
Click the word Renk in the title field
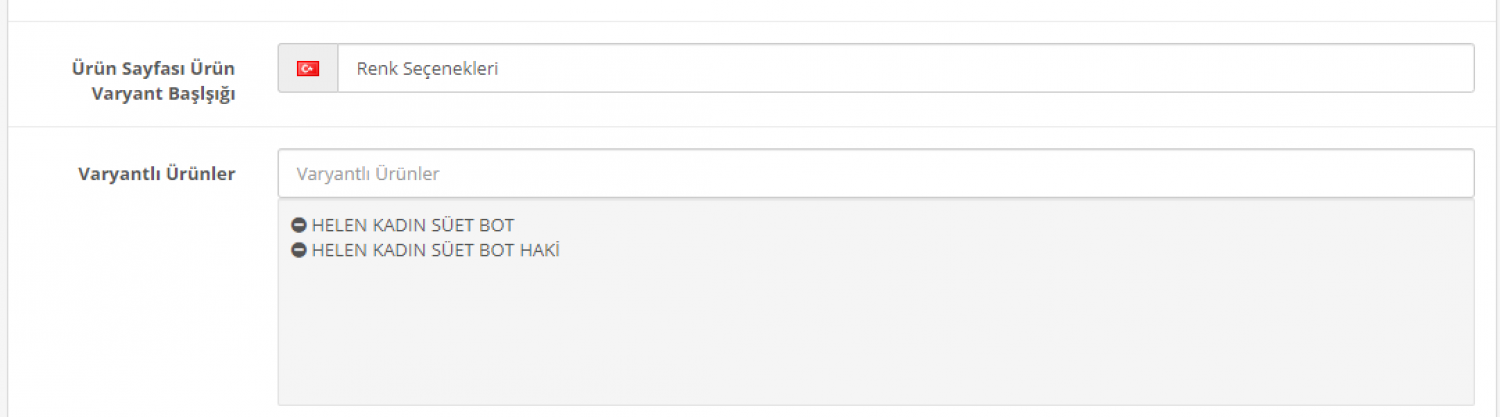click(373, 69)
